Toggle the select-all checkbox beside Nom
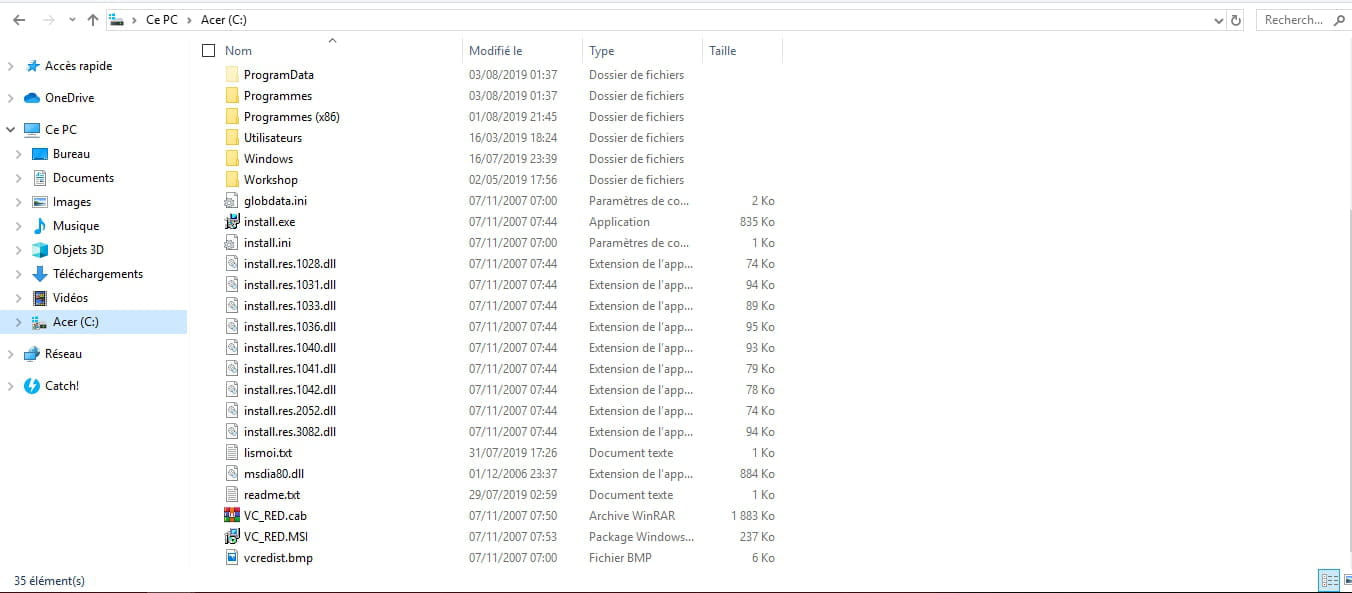This screenshot has height=593, width=1352. [x=208, y=50]
